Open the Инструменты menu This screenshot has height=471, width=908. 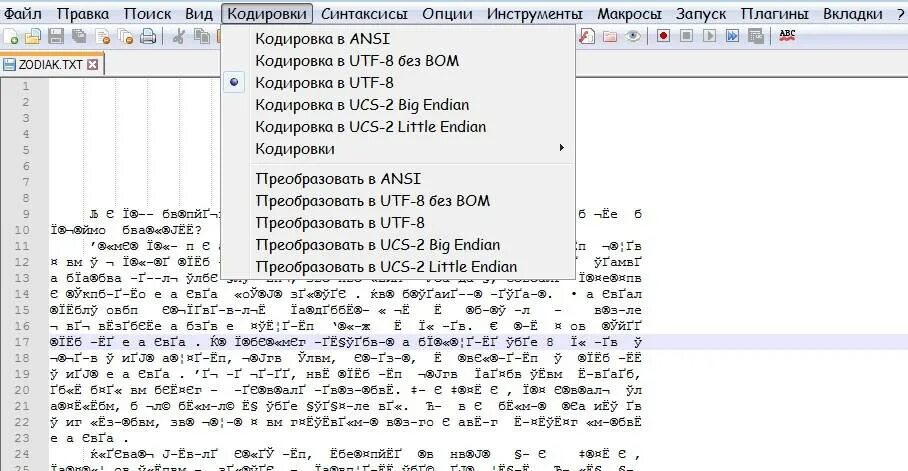click(534, 13)
